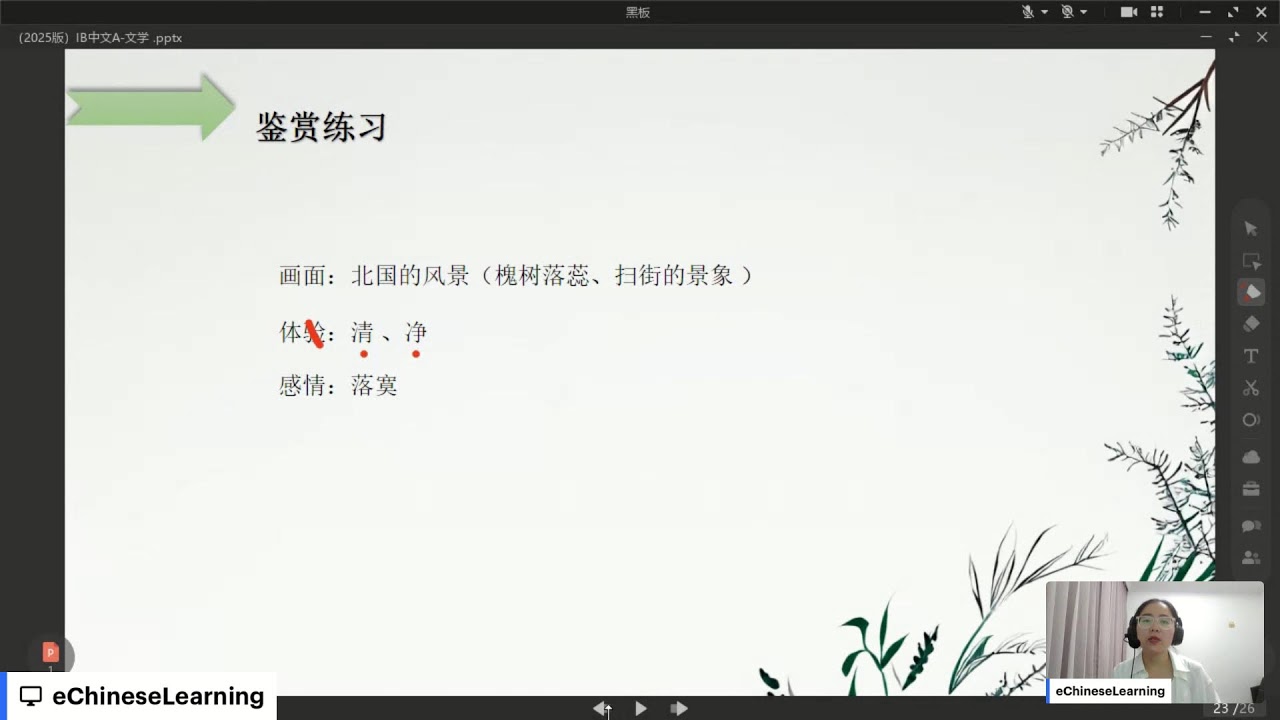The image size is (1280, 720).
Task: Turn on the webcam icon
Action: point(1067,12)
